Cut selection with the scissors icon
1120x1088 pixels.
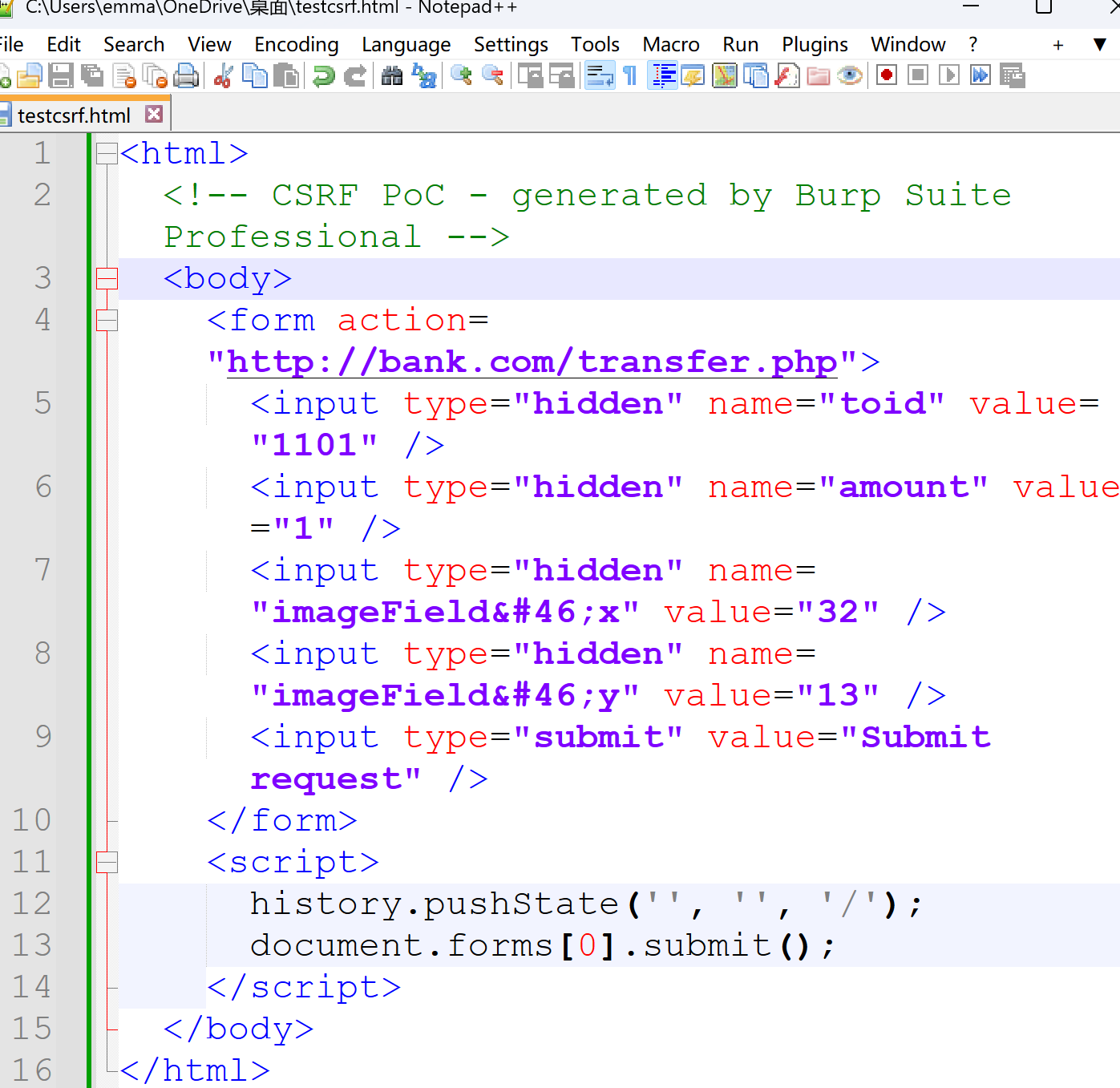pyautogui.click(x=224, y=76)
